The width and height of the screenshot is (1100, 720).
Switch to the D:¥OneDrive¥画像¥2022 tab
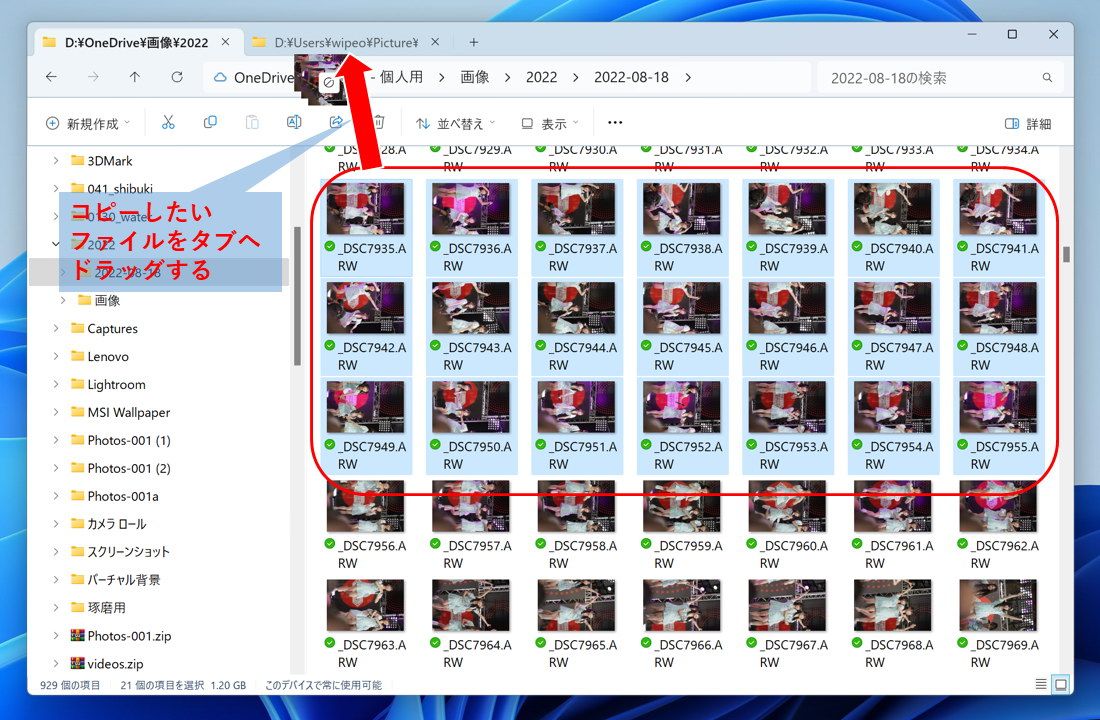coord(137,42)
